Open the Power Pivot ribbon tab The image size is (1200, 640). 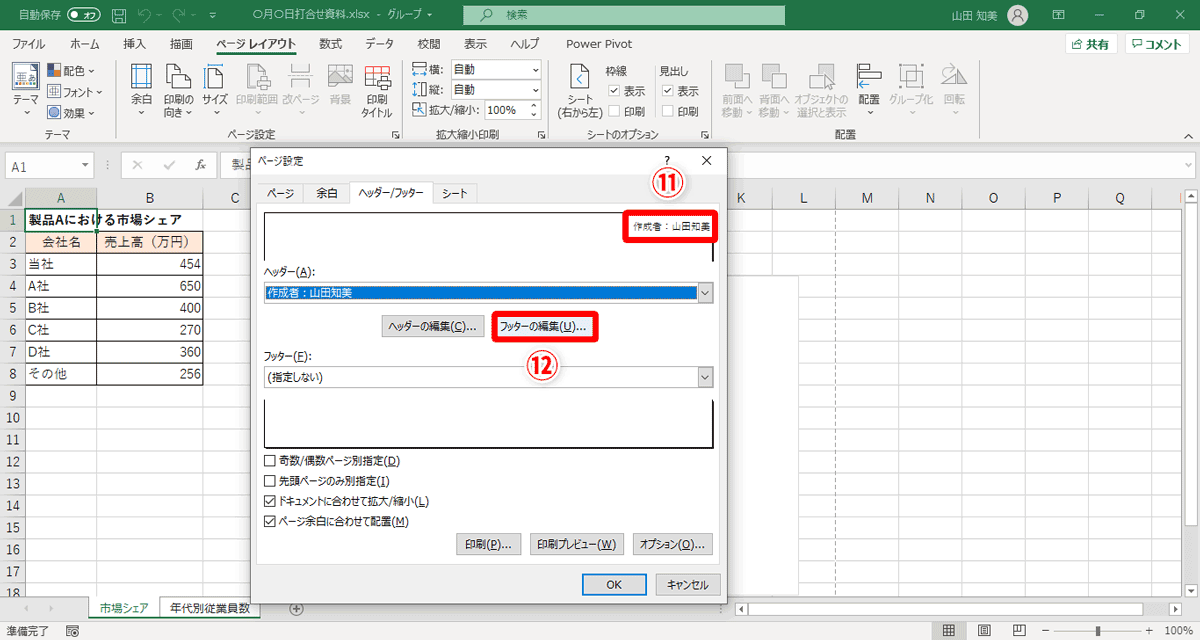[x=599, y=44]
